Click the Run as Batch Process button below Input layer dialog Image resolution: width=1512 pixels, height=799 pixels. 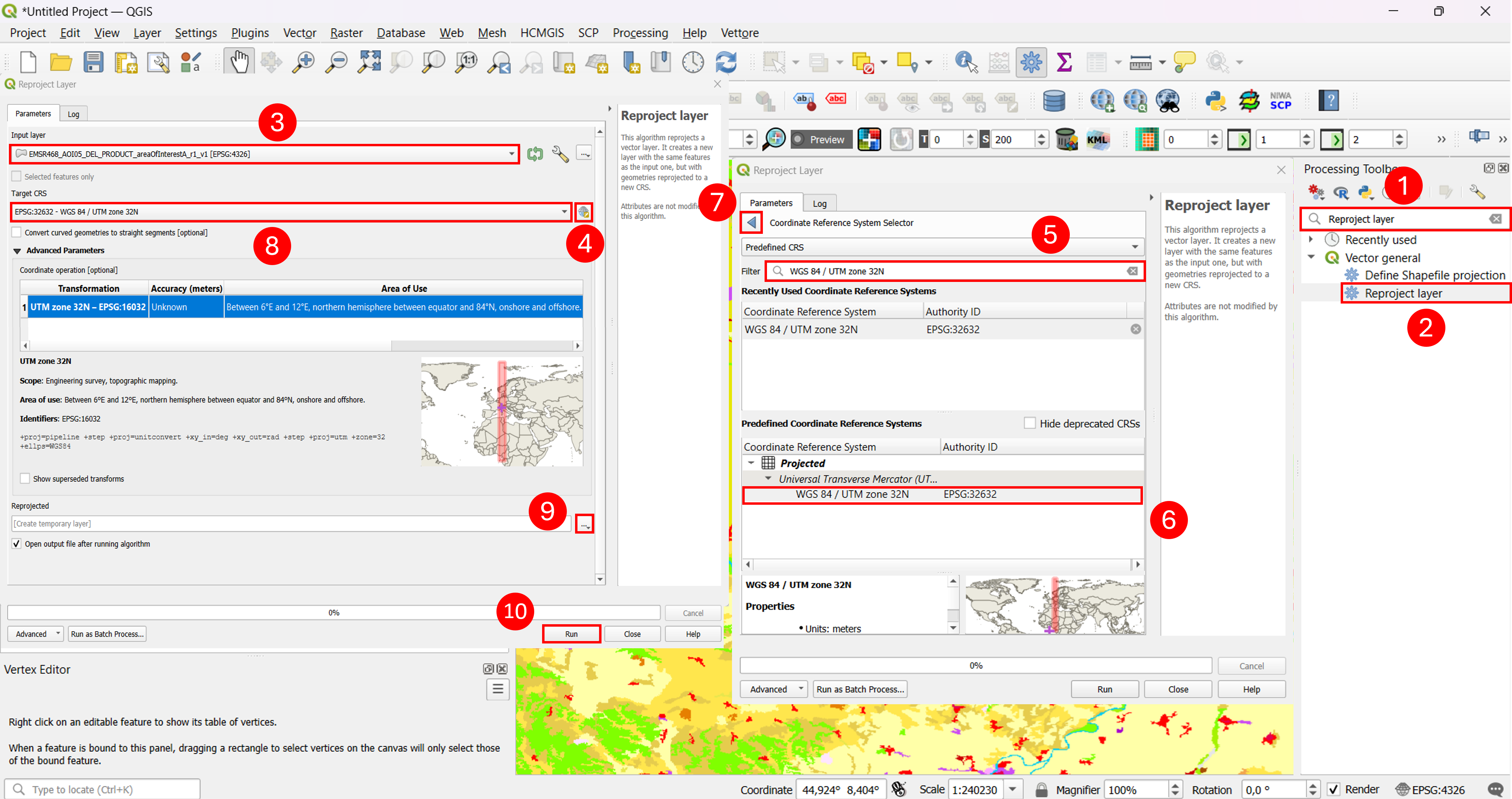[x=107, y=634]
